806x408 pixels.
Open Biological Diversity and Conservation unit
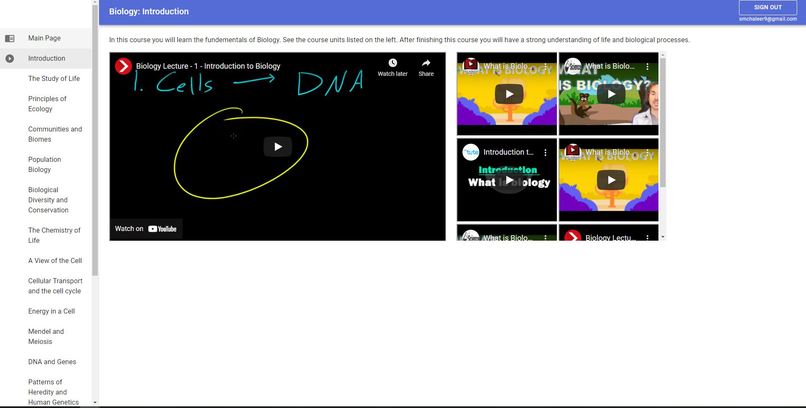tap(48, 200)
